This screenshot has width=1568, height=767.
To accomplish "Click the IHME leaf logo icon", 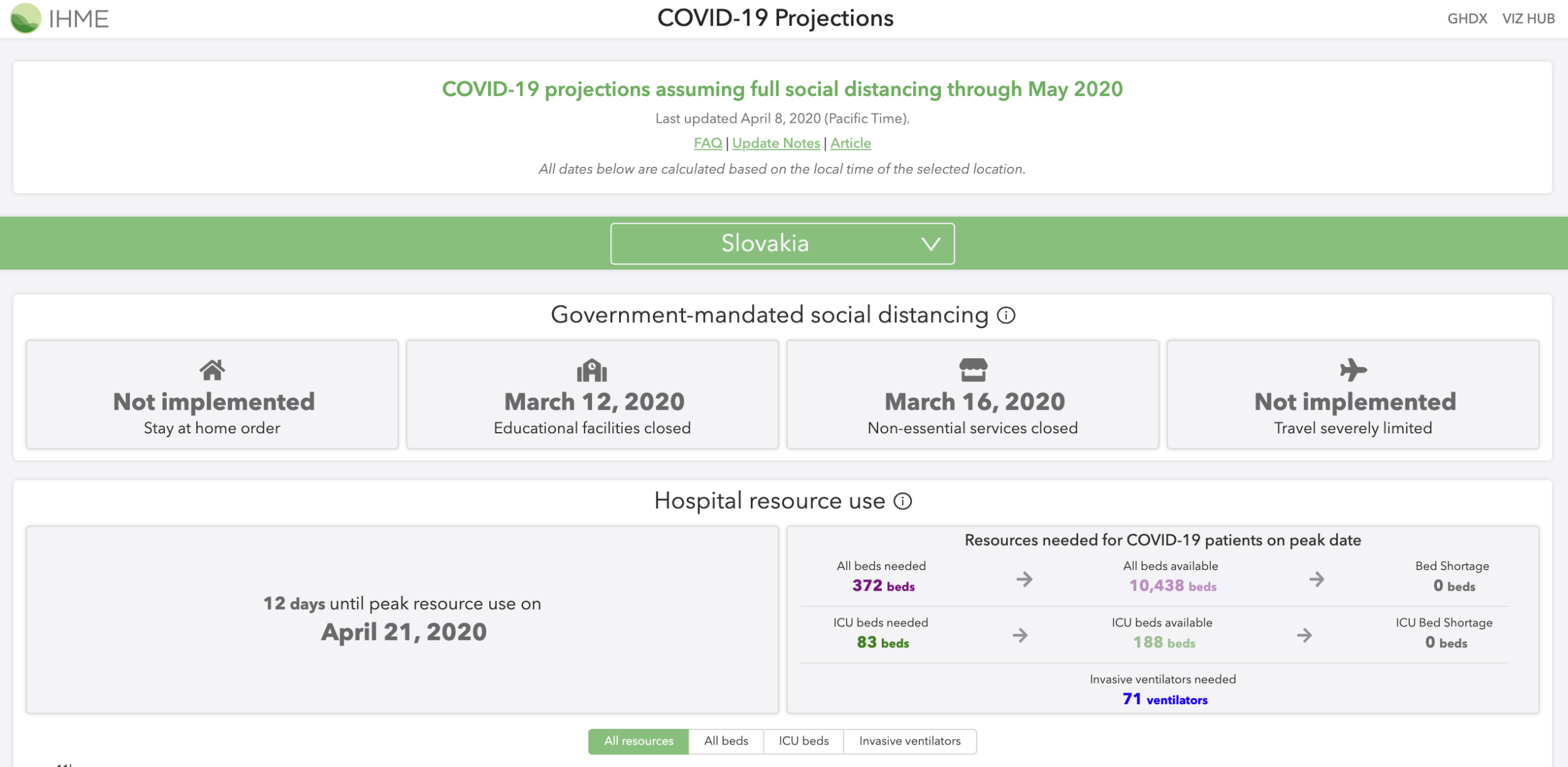I will 25,18.
